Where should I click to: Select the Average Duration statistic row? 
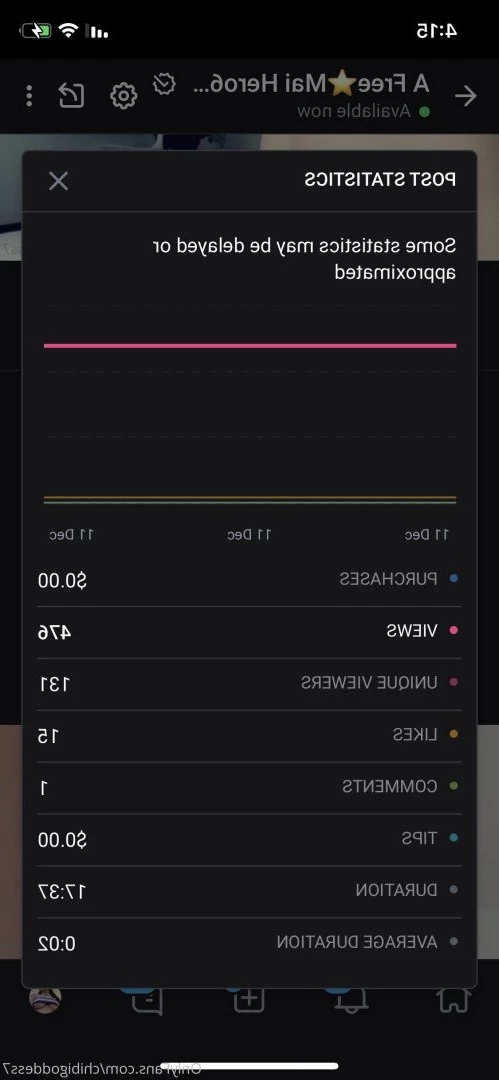tap(249, 942)
